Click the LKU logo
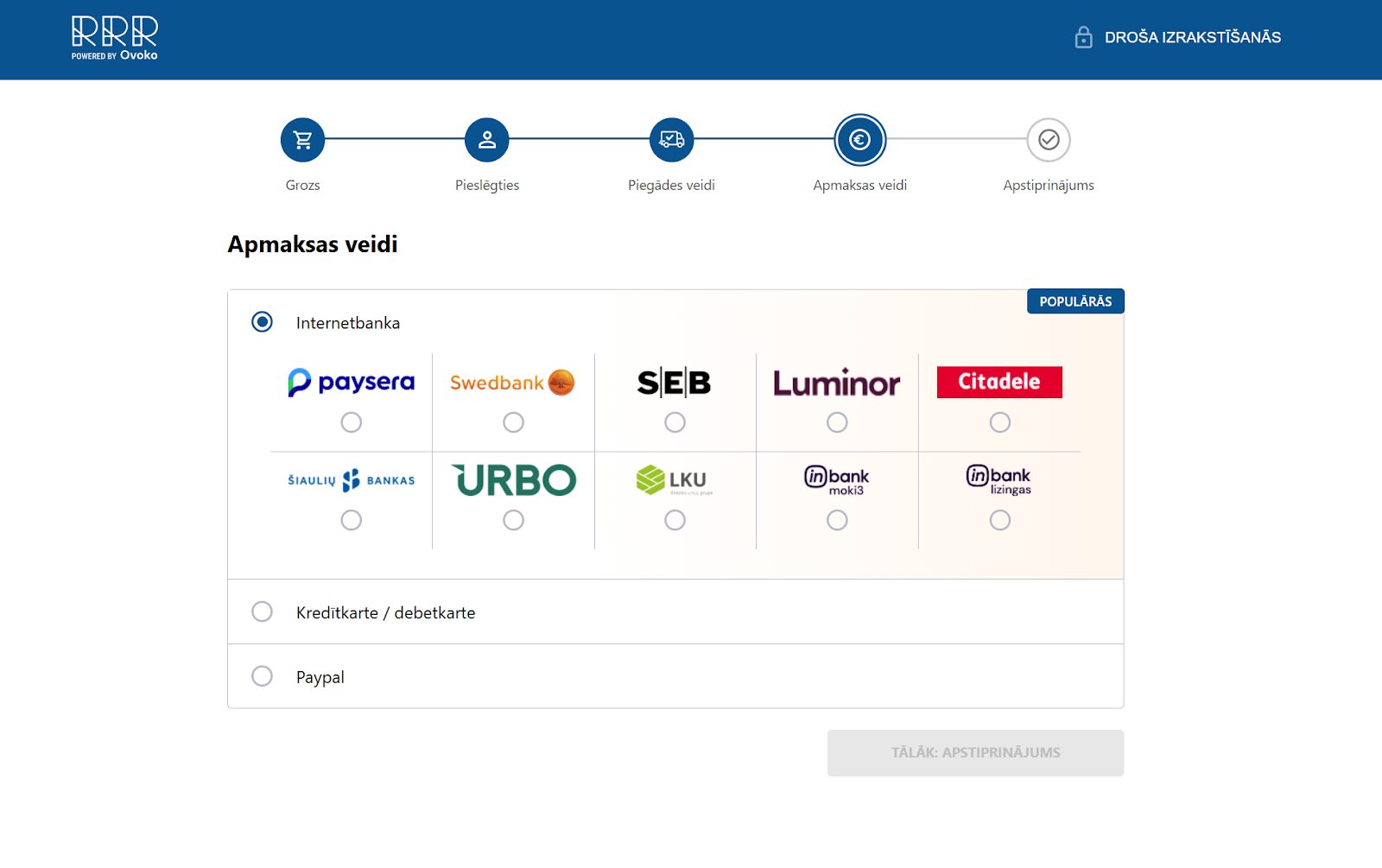This screenshot has width=1382, height=868. coord(675,480)
